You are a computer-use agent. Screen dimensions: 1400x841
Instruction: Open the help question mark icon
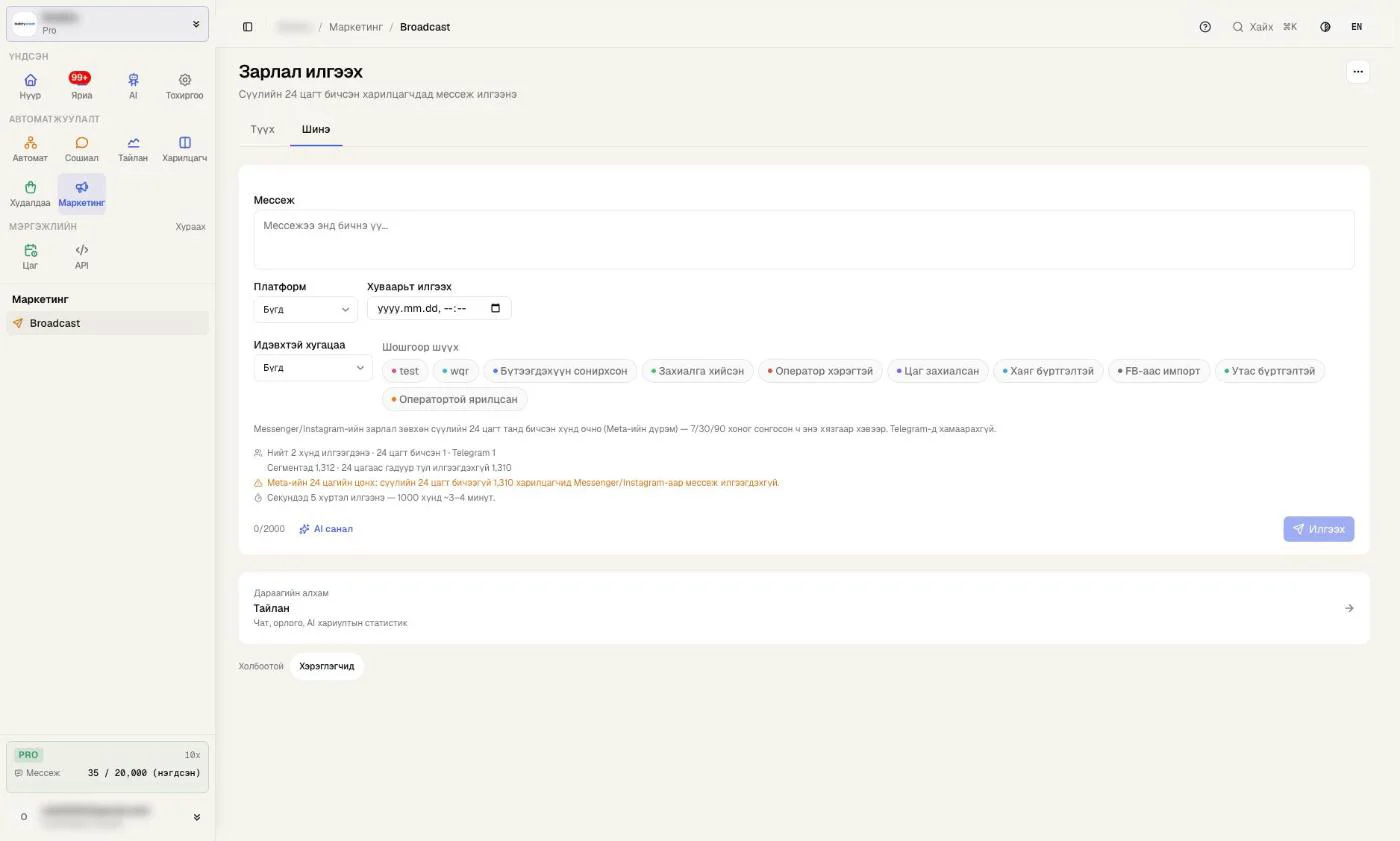1205,27
